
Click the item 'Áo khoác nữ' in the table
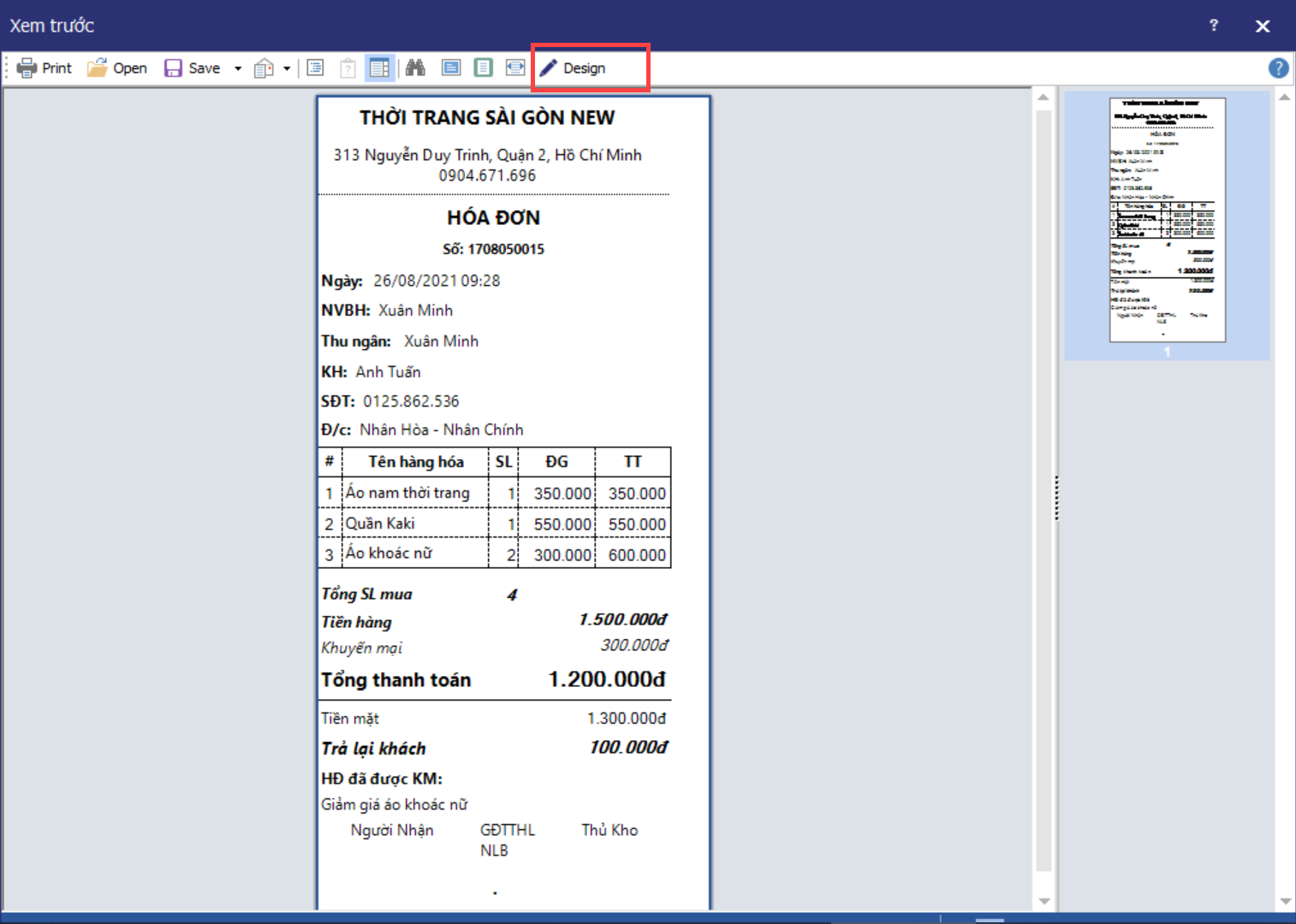[x=389, y=554]
